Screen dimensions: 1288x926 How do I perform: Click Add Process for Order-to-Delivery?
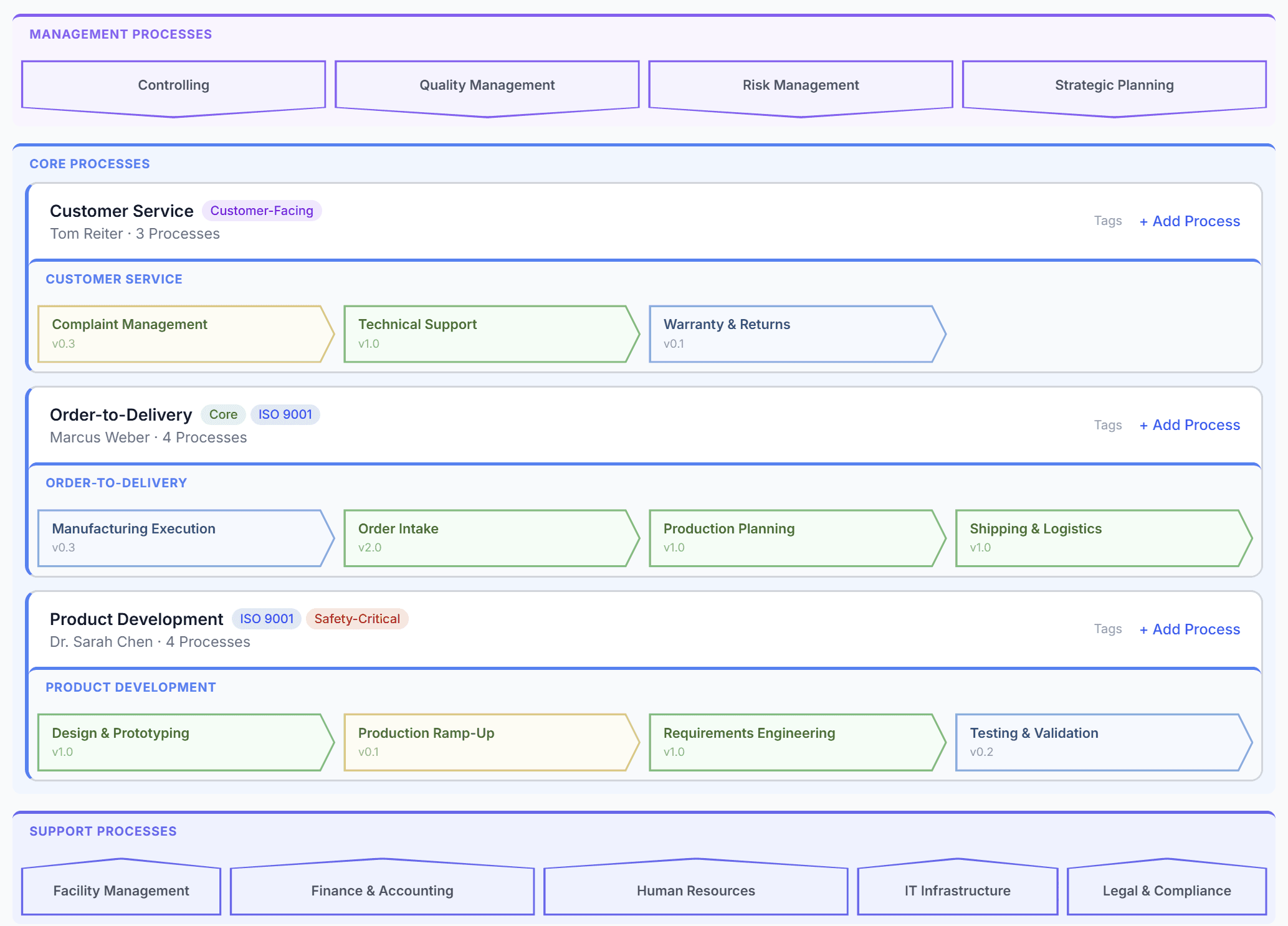1190,425
